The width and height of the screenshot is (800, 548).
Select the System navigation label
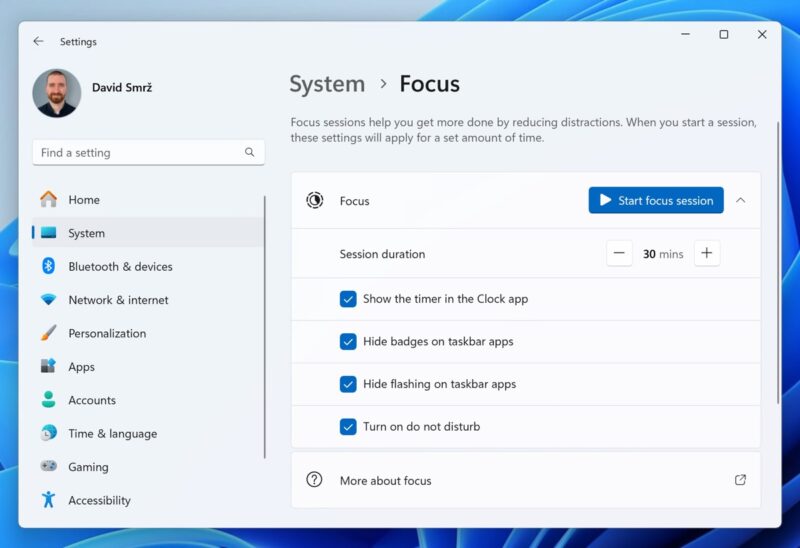(87, 233)
